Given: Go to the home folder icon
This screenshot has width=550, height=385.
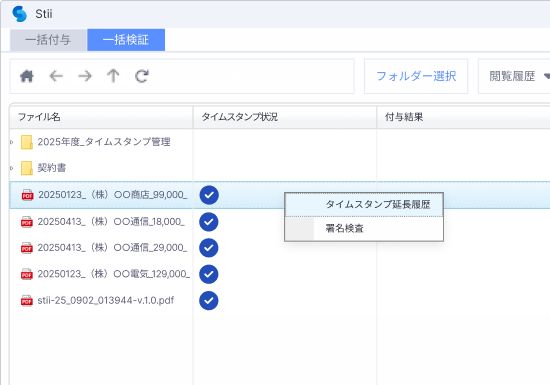Looking at the screenshot, I should tap(27, 76).
